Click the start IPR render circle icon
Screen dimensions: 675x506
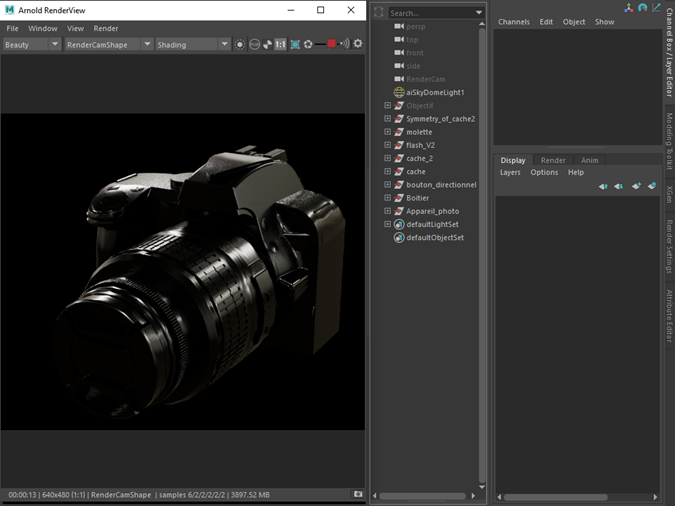240,44
